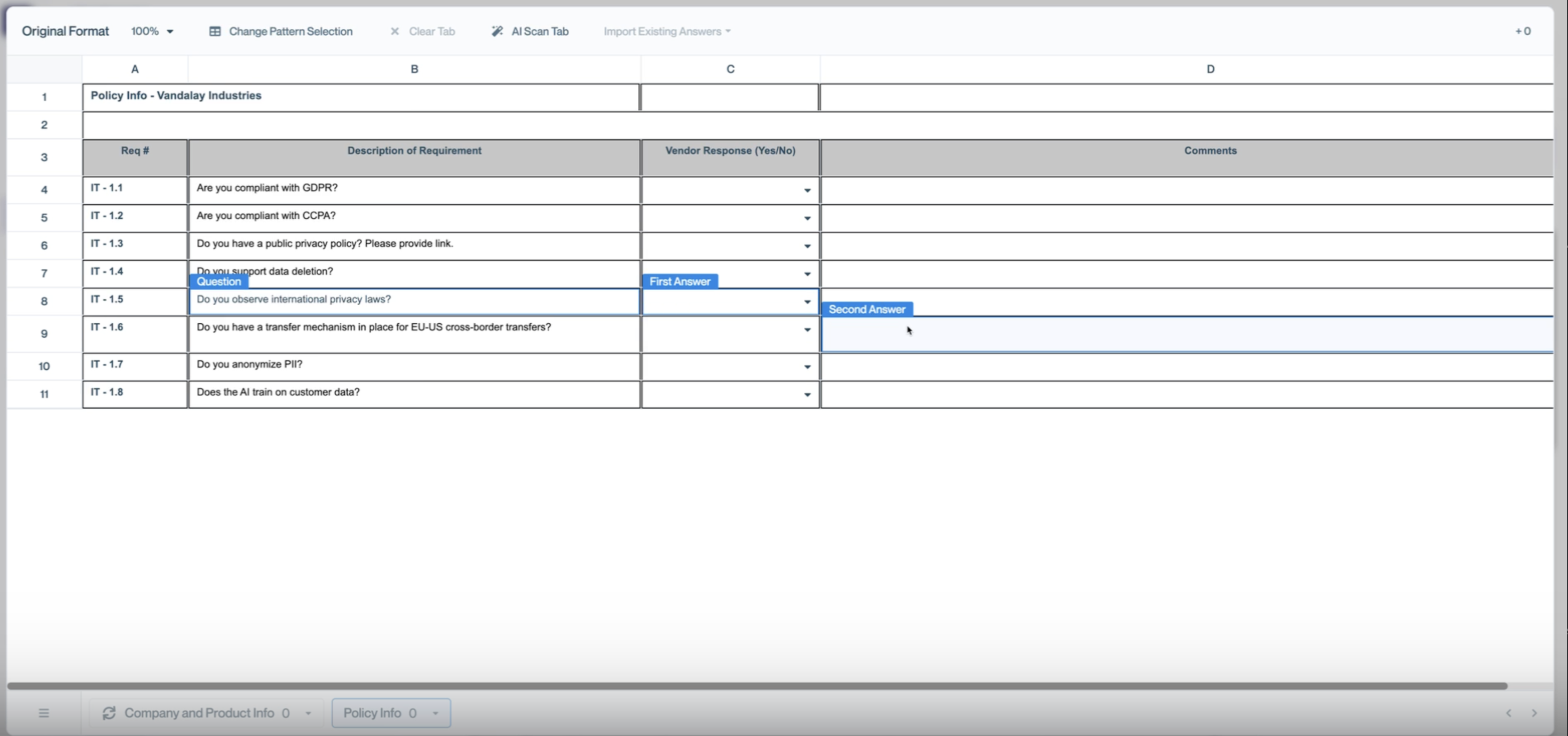The image size is (1568, 736).
Task: Expand Import Existing Answers dropdown
Action: coord(667,32)
